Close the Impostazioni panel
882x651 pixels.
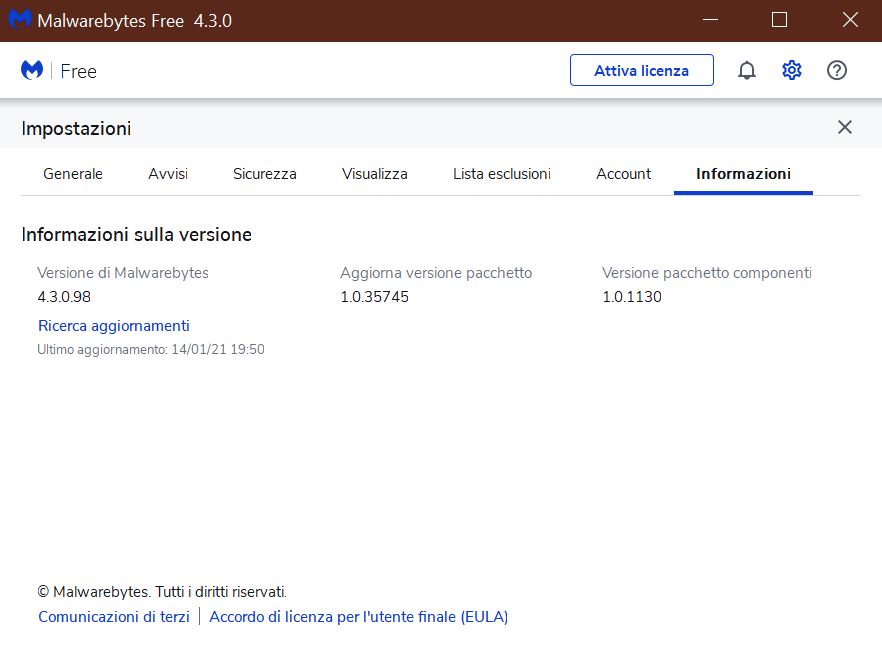click(844, 127)
